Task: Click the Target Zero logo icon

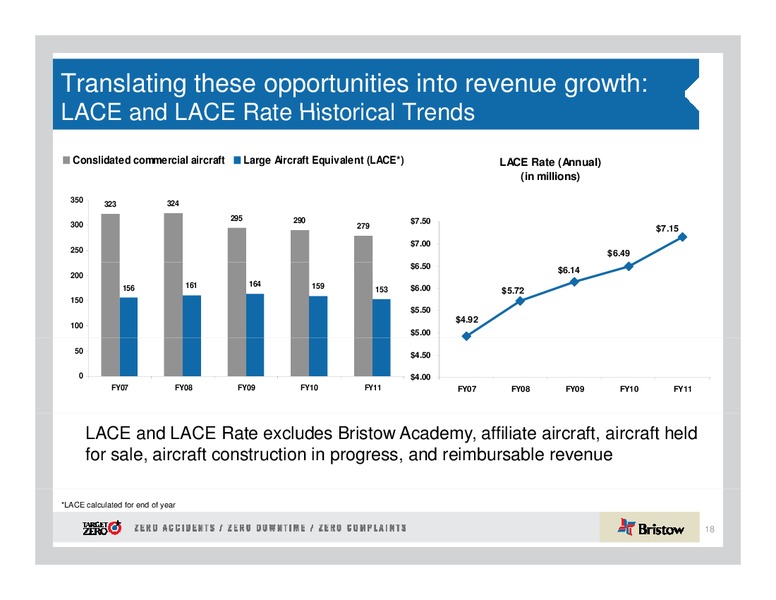Action: (x=102, y=528)
